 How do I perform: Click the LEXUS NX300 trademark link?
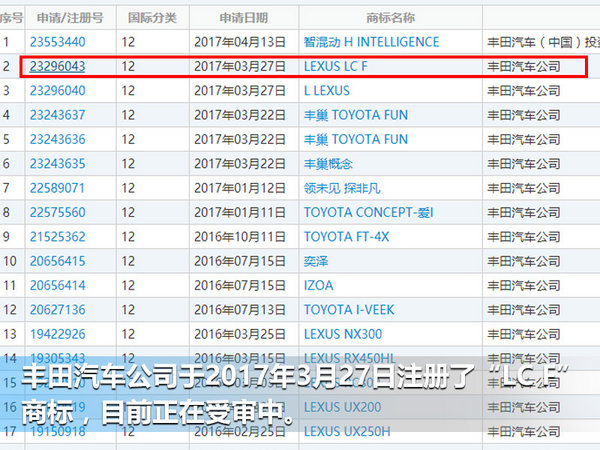[x=342, y=334]
